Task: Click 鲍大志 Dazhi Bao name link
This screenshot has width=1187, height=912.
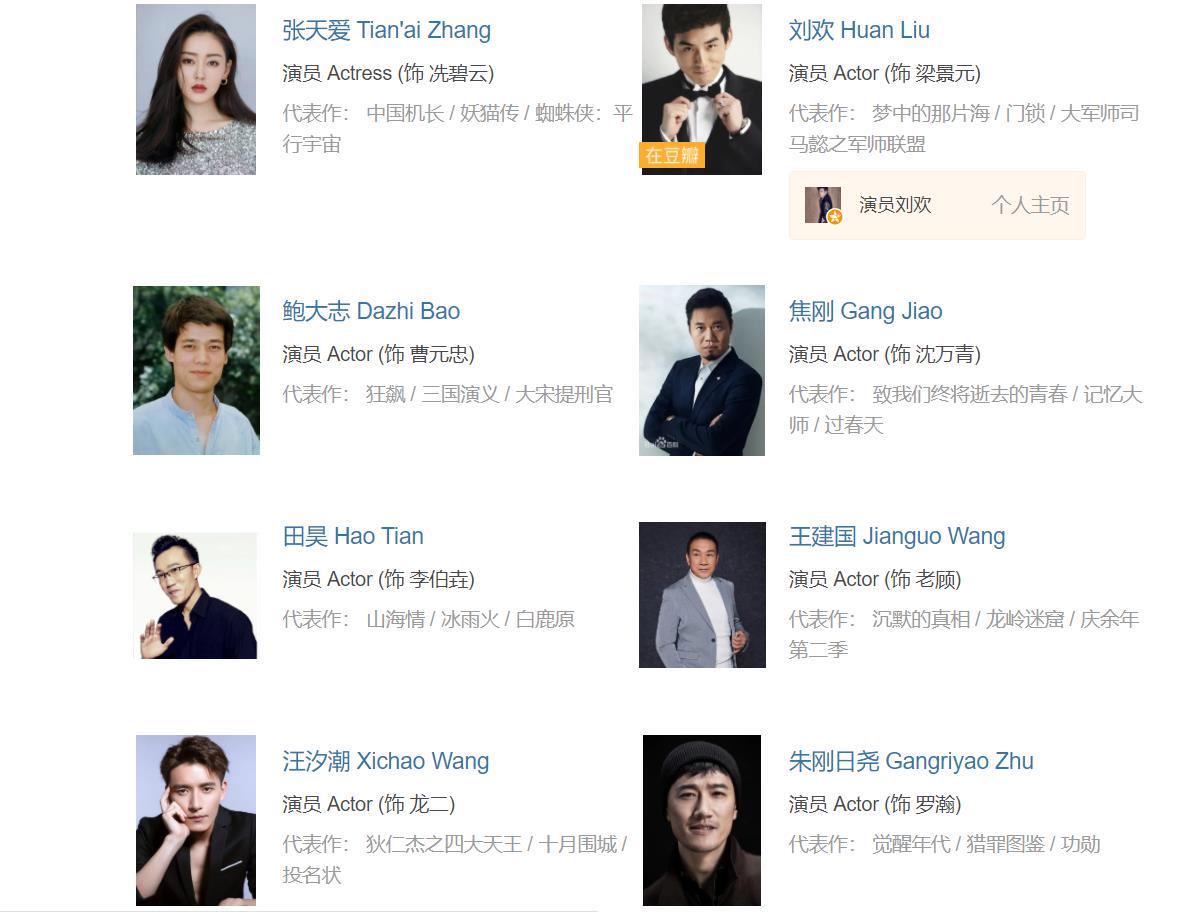Action: point(371,311)
